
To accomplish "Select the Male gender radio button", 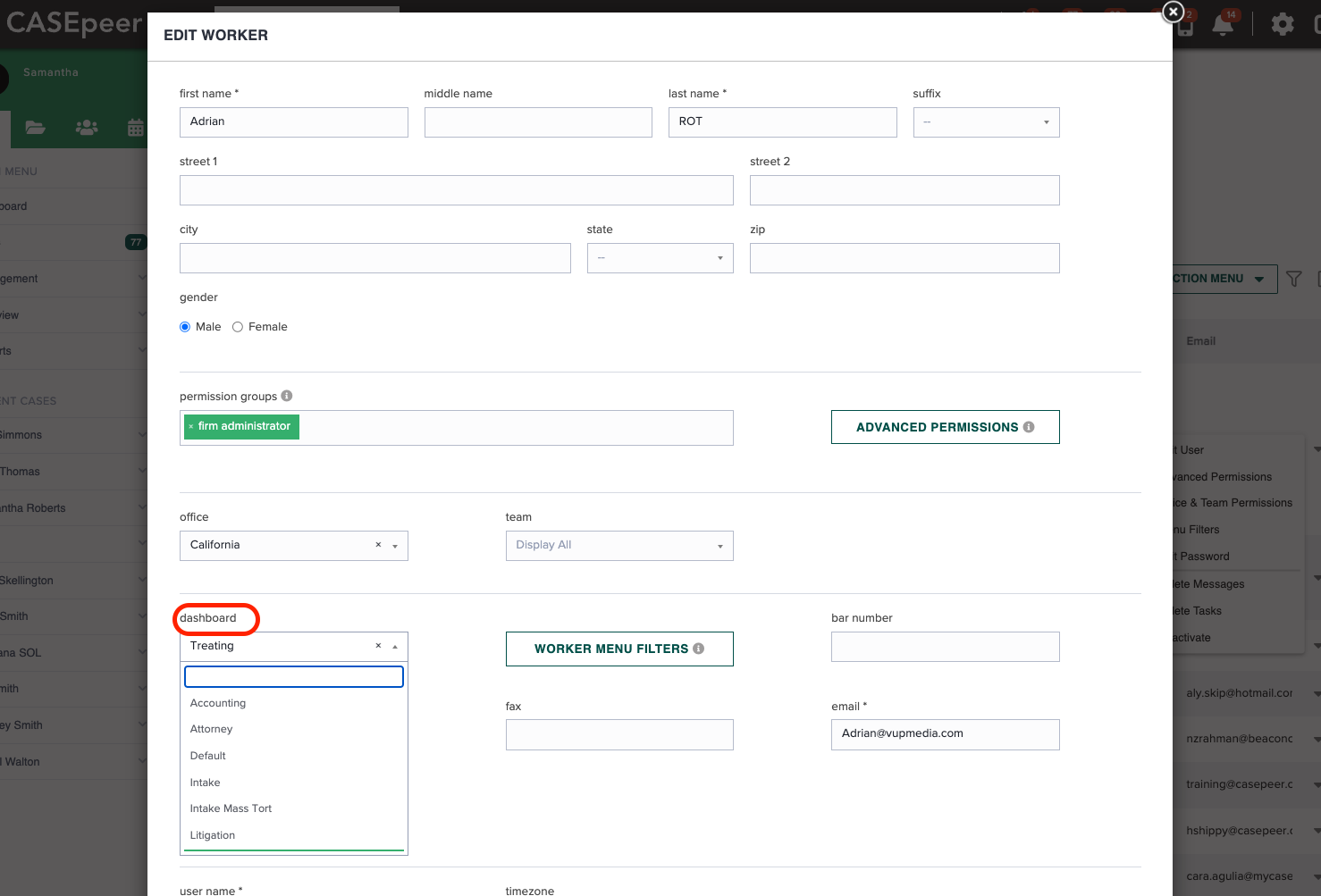I will tap(184, 326).
